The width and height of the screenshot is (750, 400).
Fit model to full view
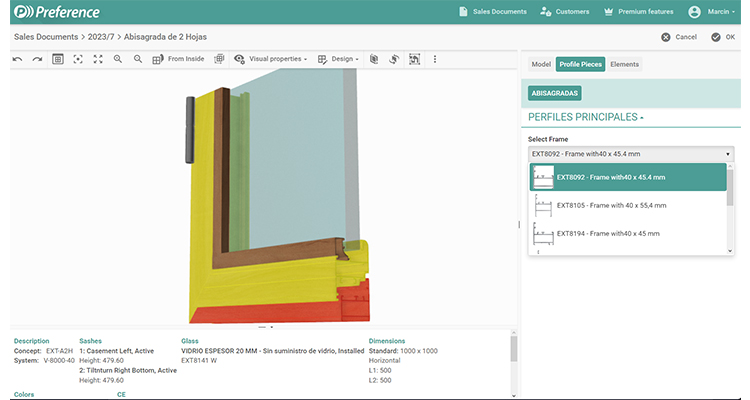(98, 59)
